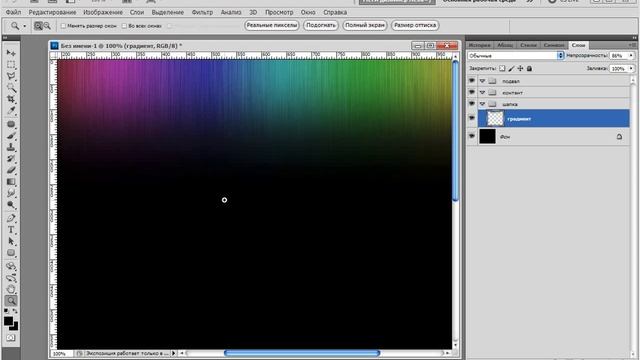This screenshot has height=360, width=640.
Task: Toggle Quick Mask mode icon
Action: pos(11,338)
